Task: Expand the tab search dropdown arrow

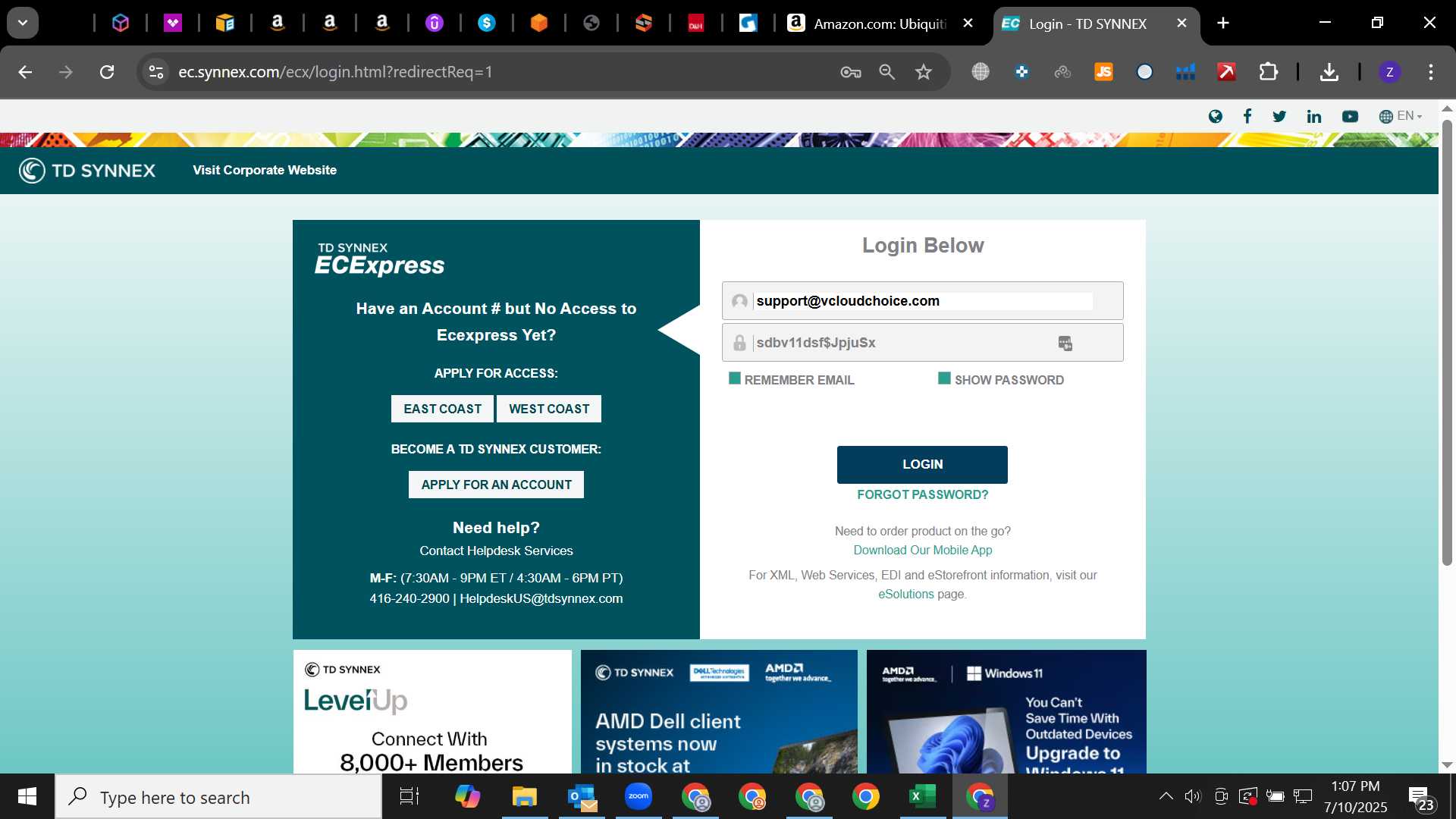Action: pos(23,24)
